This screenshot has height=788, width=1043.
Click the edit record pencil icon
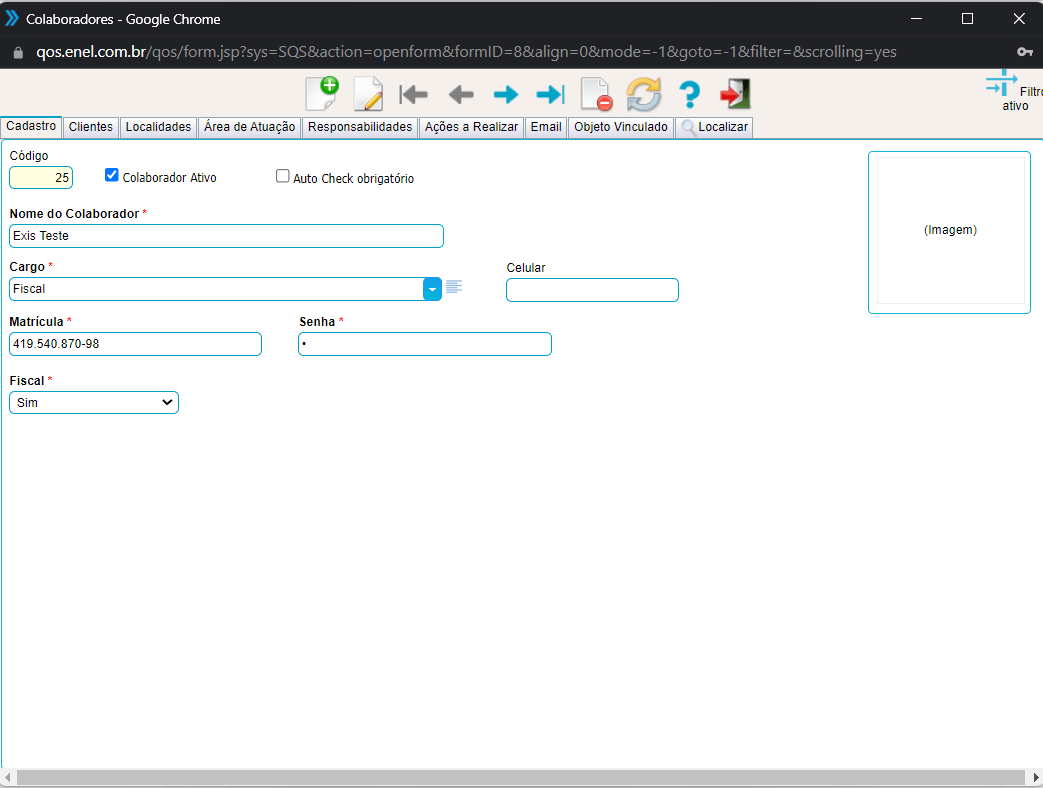coord(368,94)
